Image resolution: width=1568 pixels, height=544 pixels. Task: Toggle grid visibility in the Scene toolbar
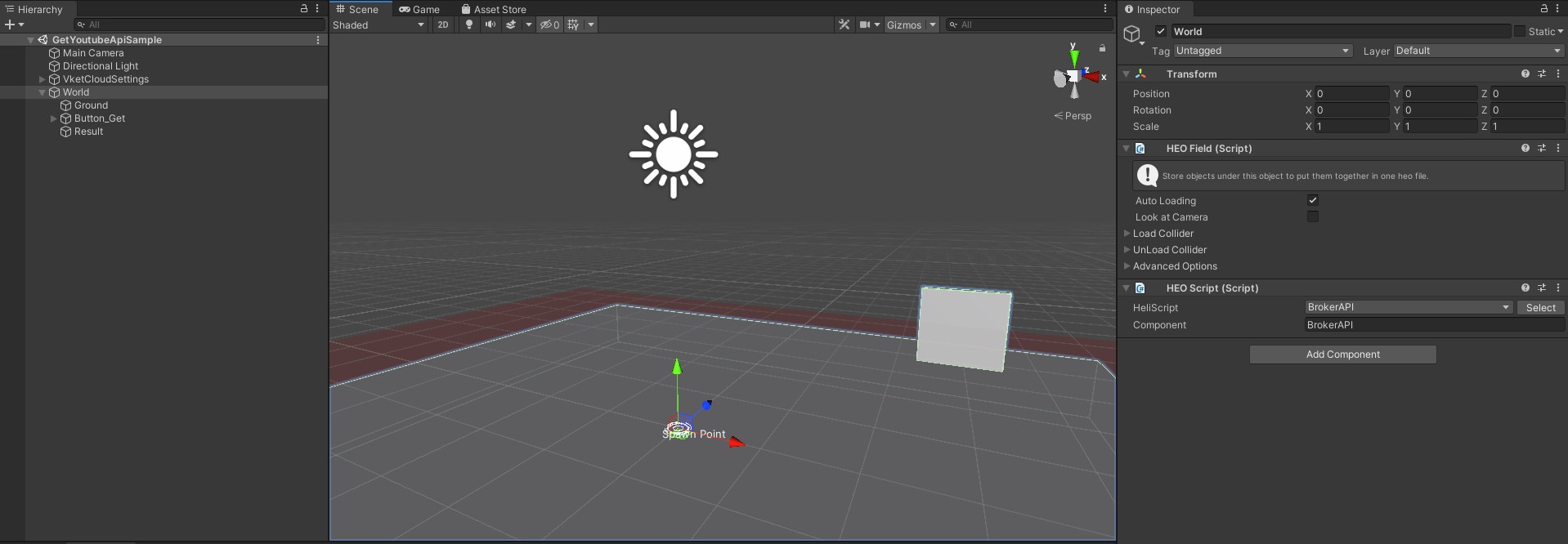coord(574,25)
